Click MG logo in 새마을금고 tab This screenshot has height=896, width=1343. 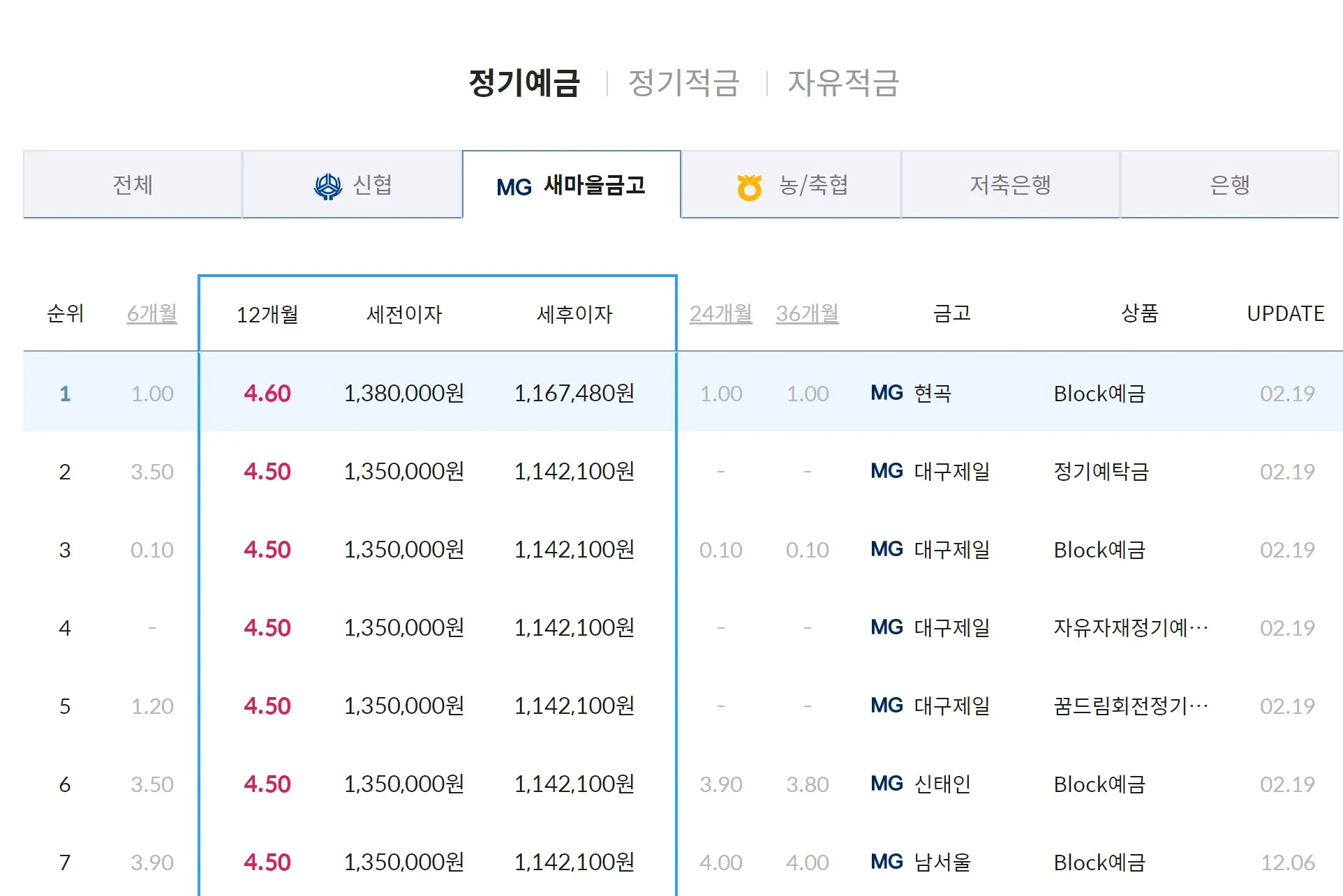[x=514, y=187]
